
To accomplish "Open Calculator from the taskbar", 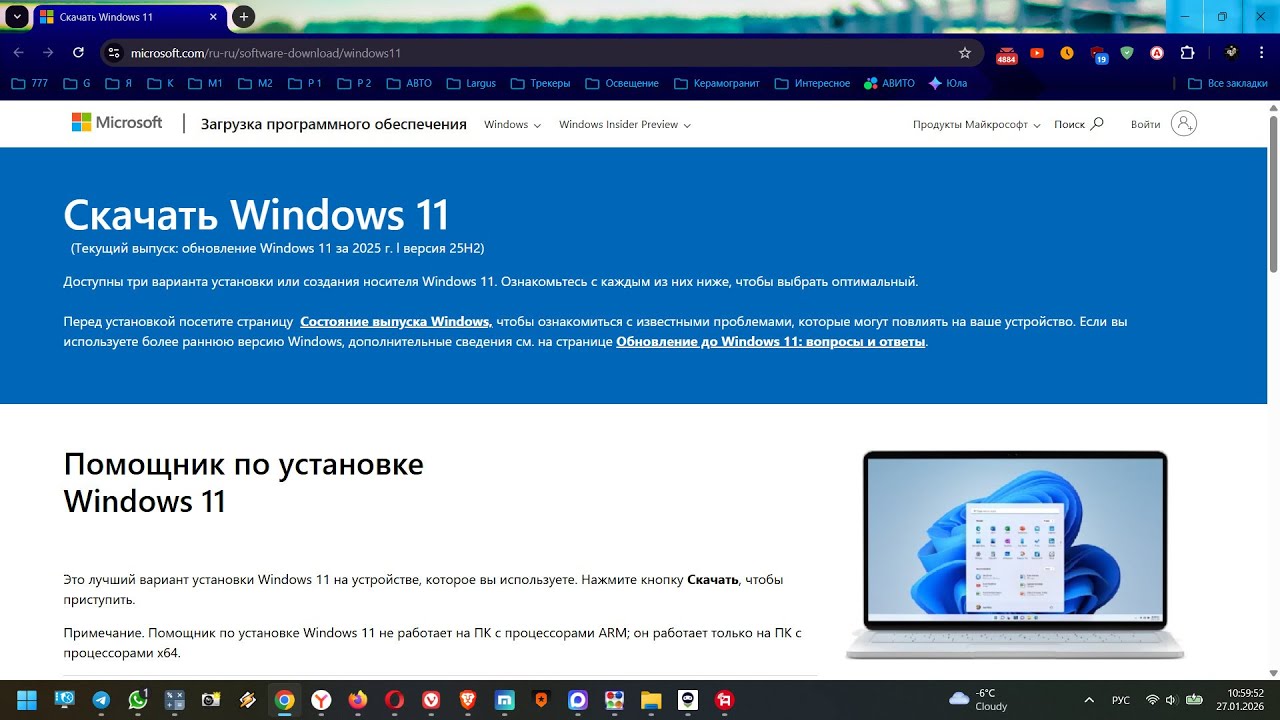I will tap(175, 700).
